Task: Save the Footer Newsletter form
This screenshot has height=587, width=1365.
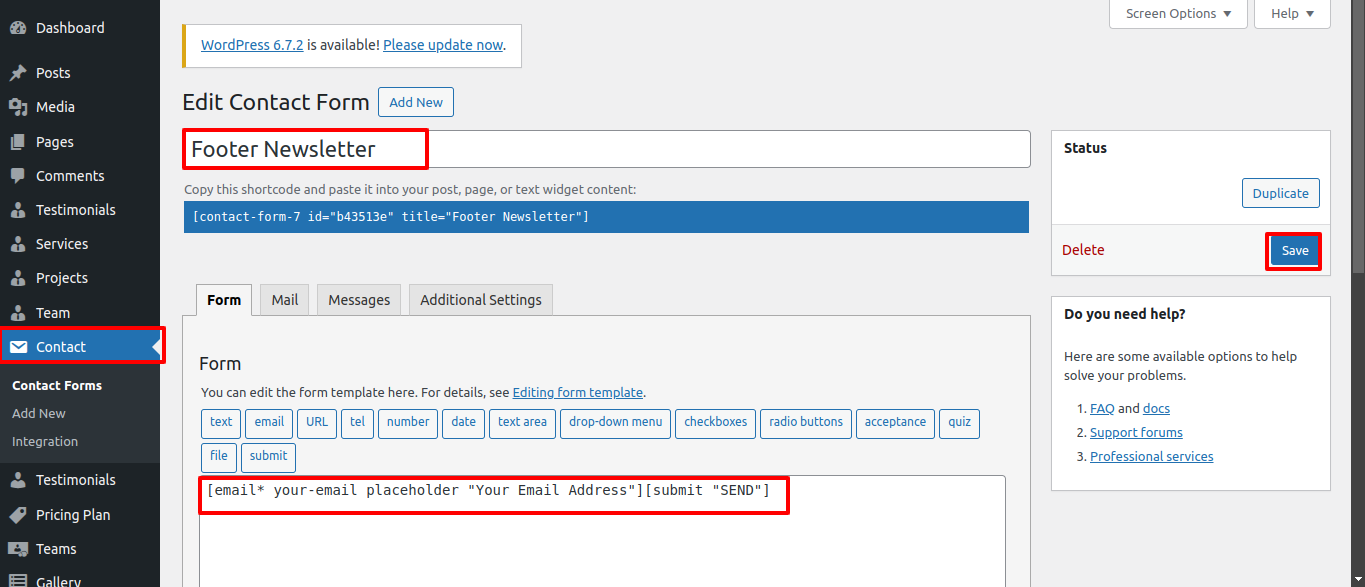Action: 1294,250
